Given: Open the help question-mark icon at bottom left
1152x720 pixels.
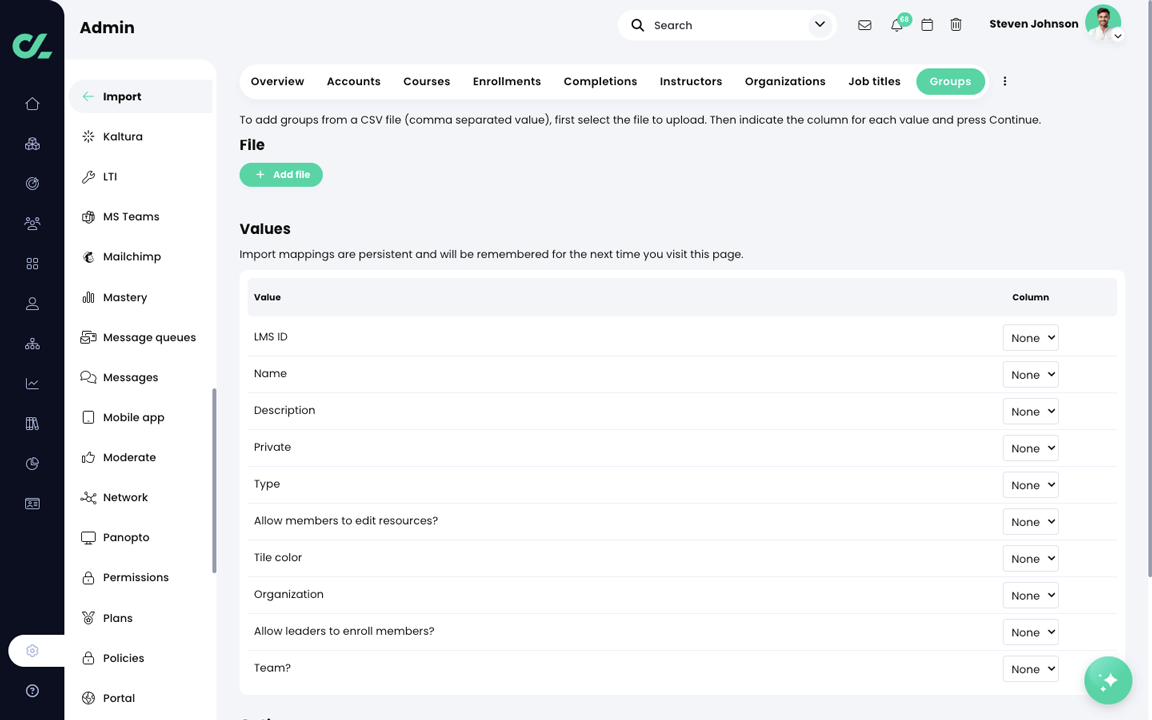Looking at the screenshot, I should coord(32,690).
